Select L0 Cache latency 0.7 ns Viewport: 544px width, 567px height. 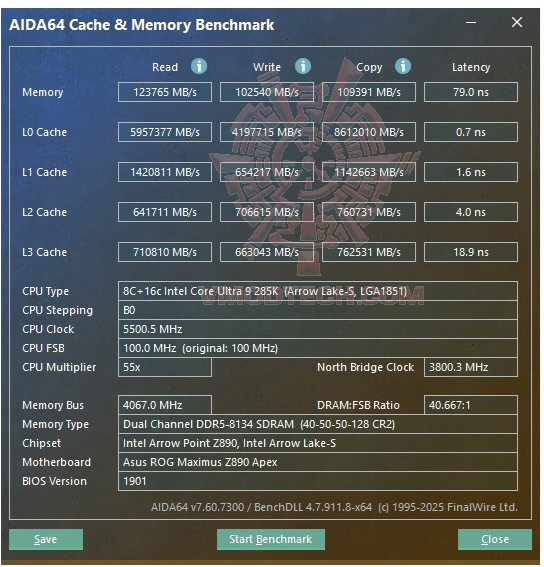pyautogui.click(x=471, y=132)
